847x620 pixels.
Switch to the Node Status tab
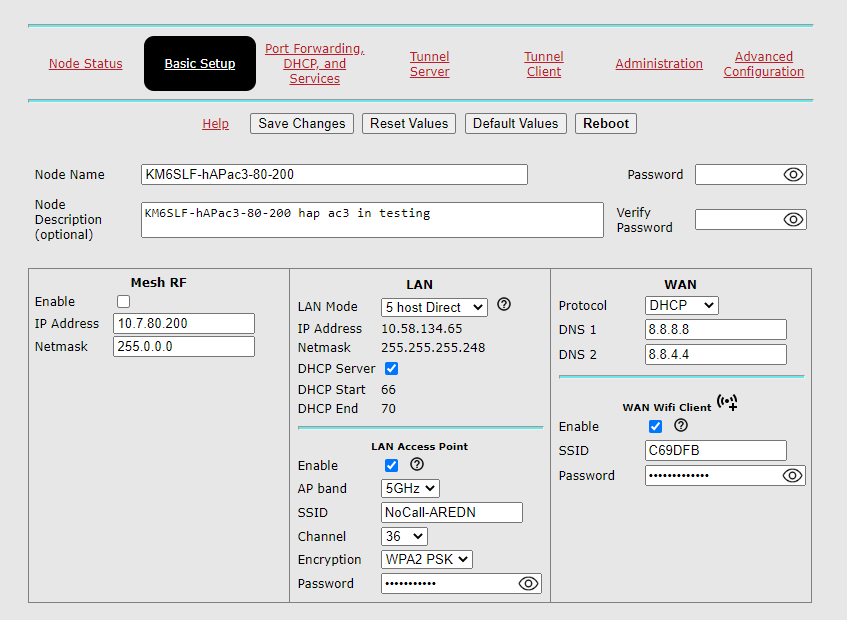tap(85, 63)
